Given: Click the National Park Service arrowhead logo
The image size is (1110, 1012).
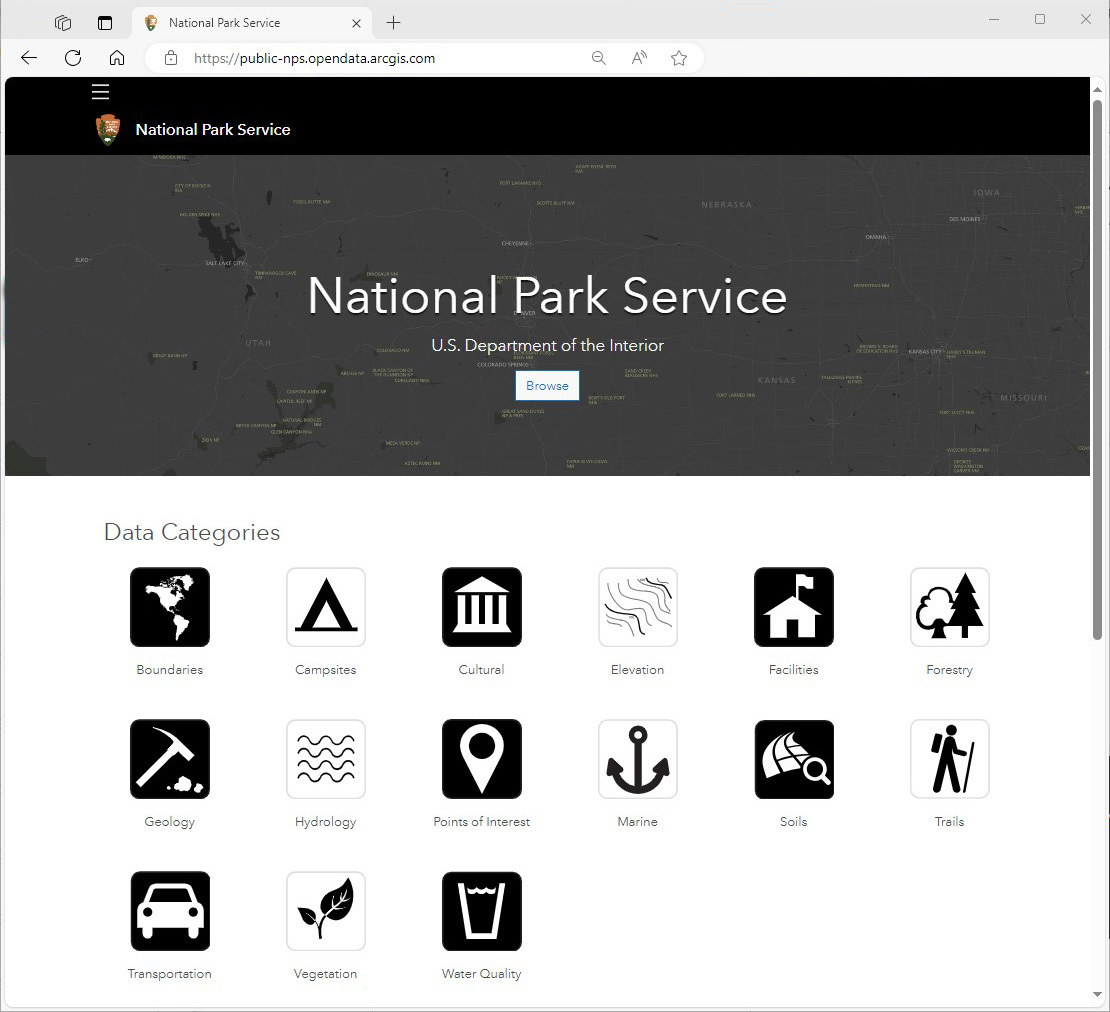Looking at the screenshot, I should point(107,128).
